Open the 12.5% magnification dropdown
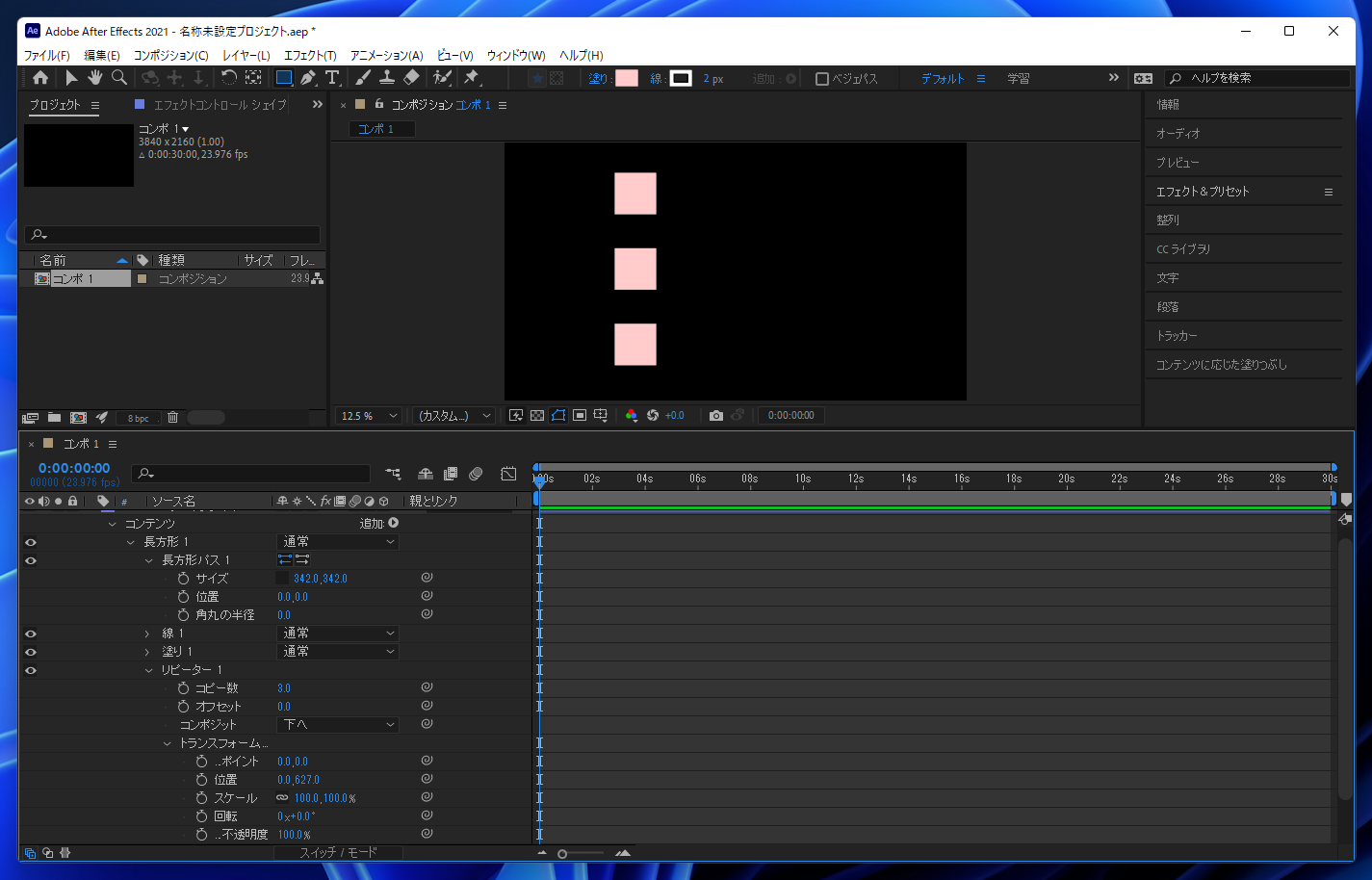Screen dimensions: 1372x880 [369, 416]
